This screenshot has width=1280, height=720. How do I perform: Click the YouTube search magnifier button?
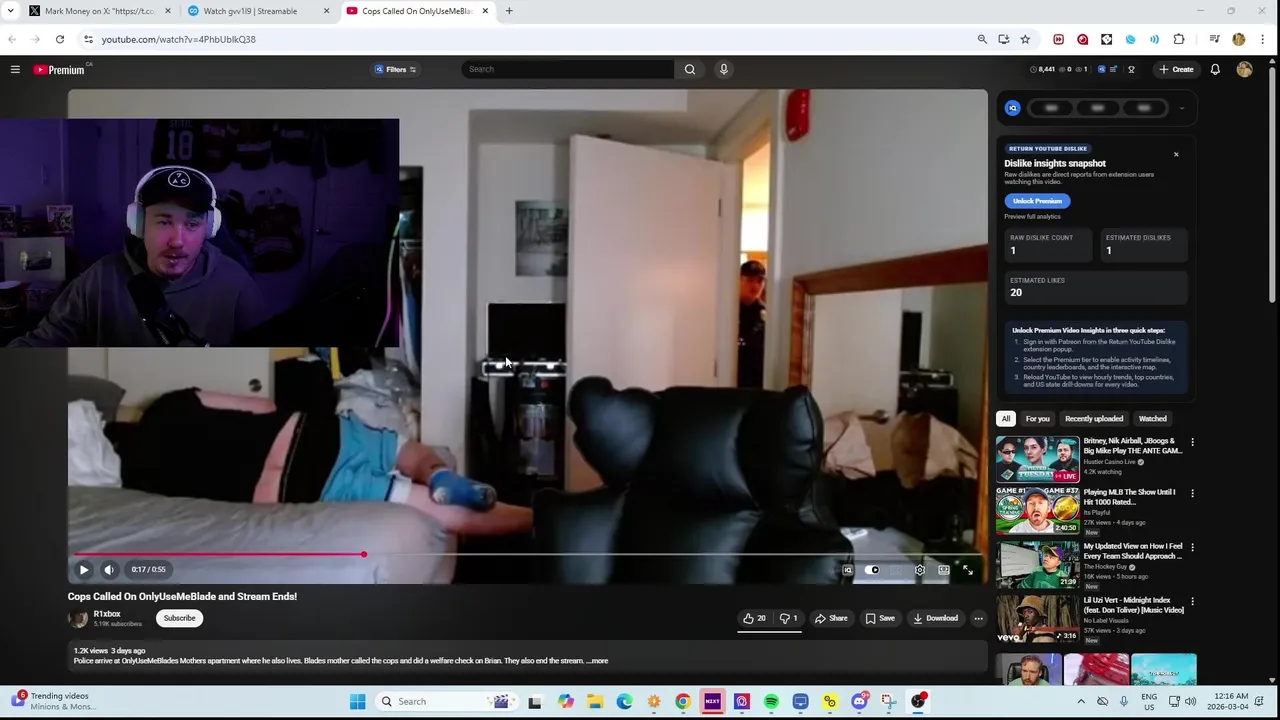689,69
